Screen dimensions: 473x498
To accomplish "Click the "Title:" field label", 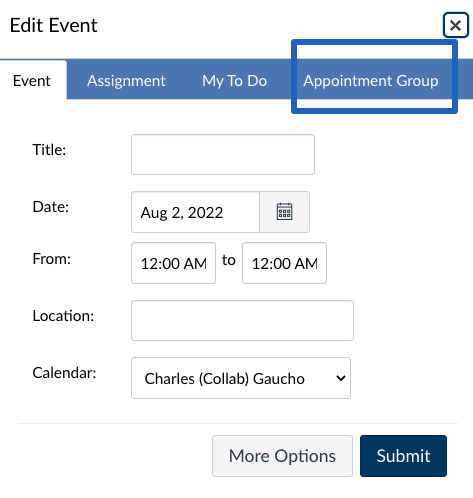I will 49,150.
